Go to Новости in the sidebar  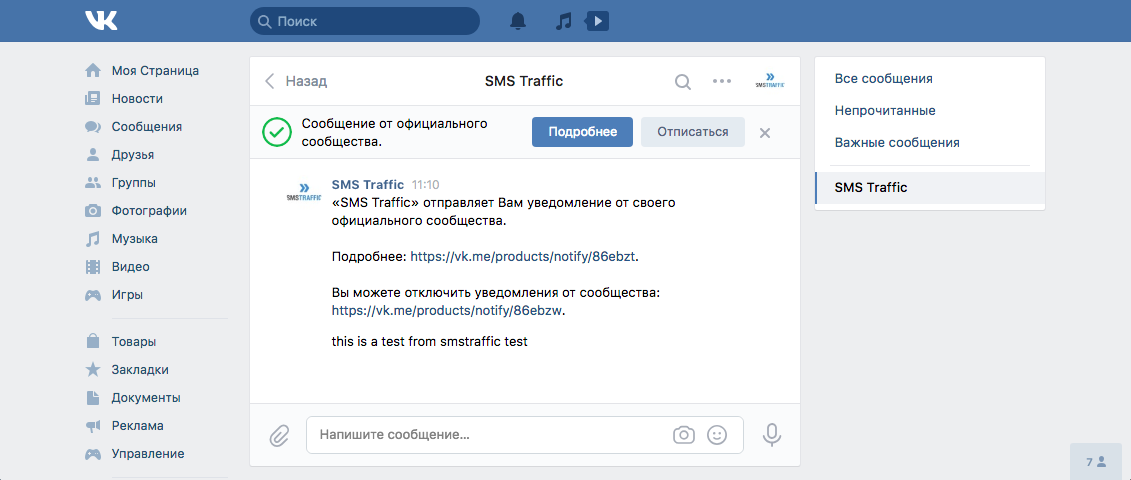pyautogui.click(x=137, y=99)
